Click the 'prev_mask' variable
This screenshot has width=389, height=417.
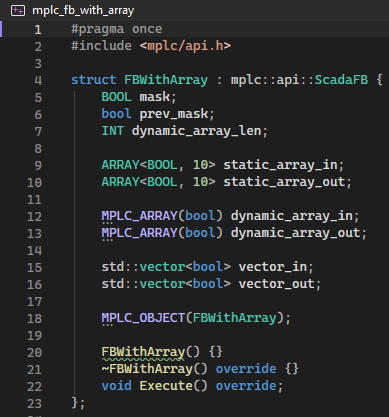pos(174,114)
